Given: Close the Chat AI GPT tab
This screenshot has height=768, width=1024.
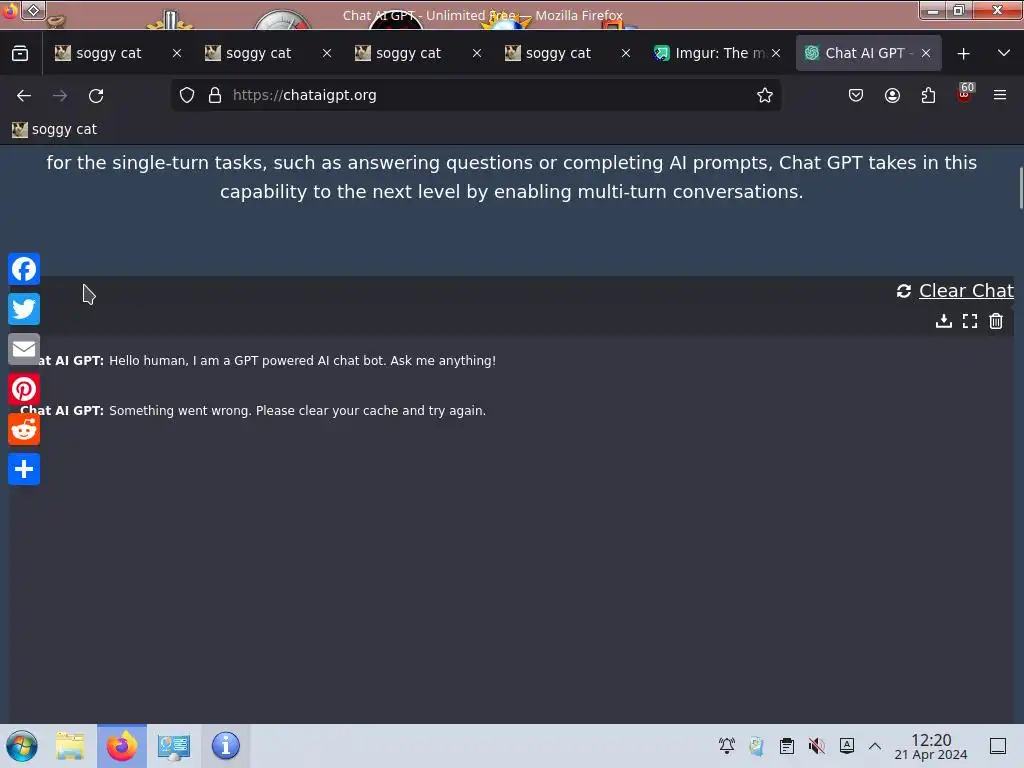Looking at the screenshot, I should (926, 54).
